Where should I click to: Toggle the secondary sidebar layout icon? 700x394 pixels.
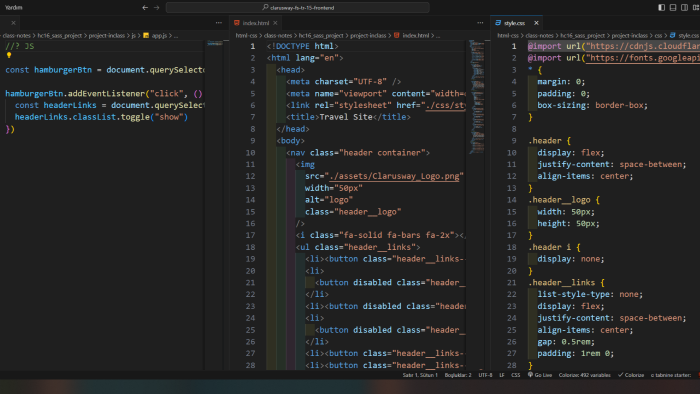point(684,8)
